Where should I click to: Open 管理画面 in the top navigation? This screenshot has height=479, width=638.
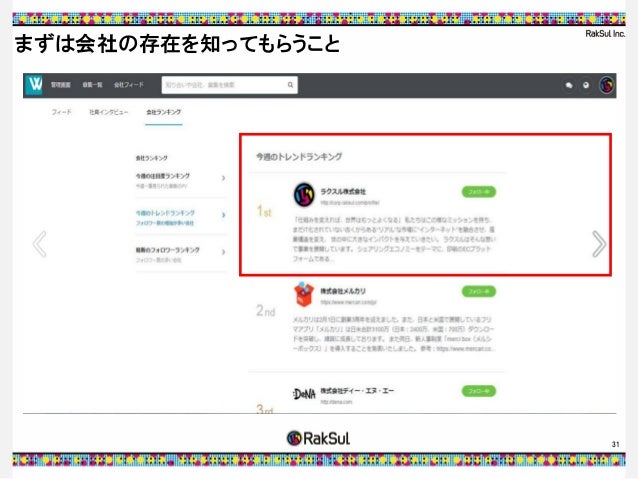coord(61,85)
